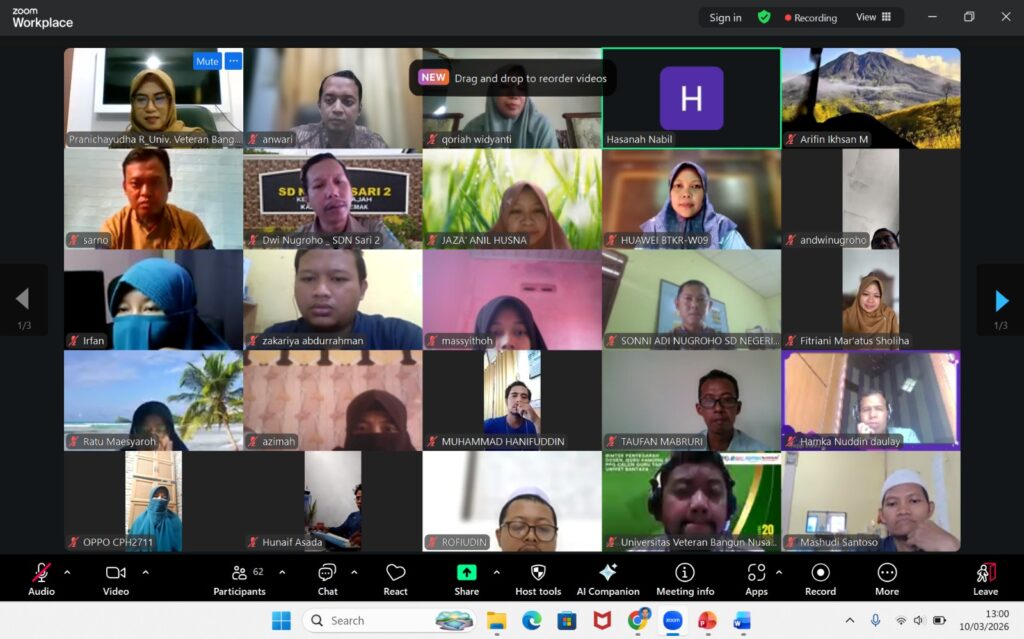Viewport: 1024px width, 639px height.
Task: Click the Leave meeting button
Action: point(985,578)
